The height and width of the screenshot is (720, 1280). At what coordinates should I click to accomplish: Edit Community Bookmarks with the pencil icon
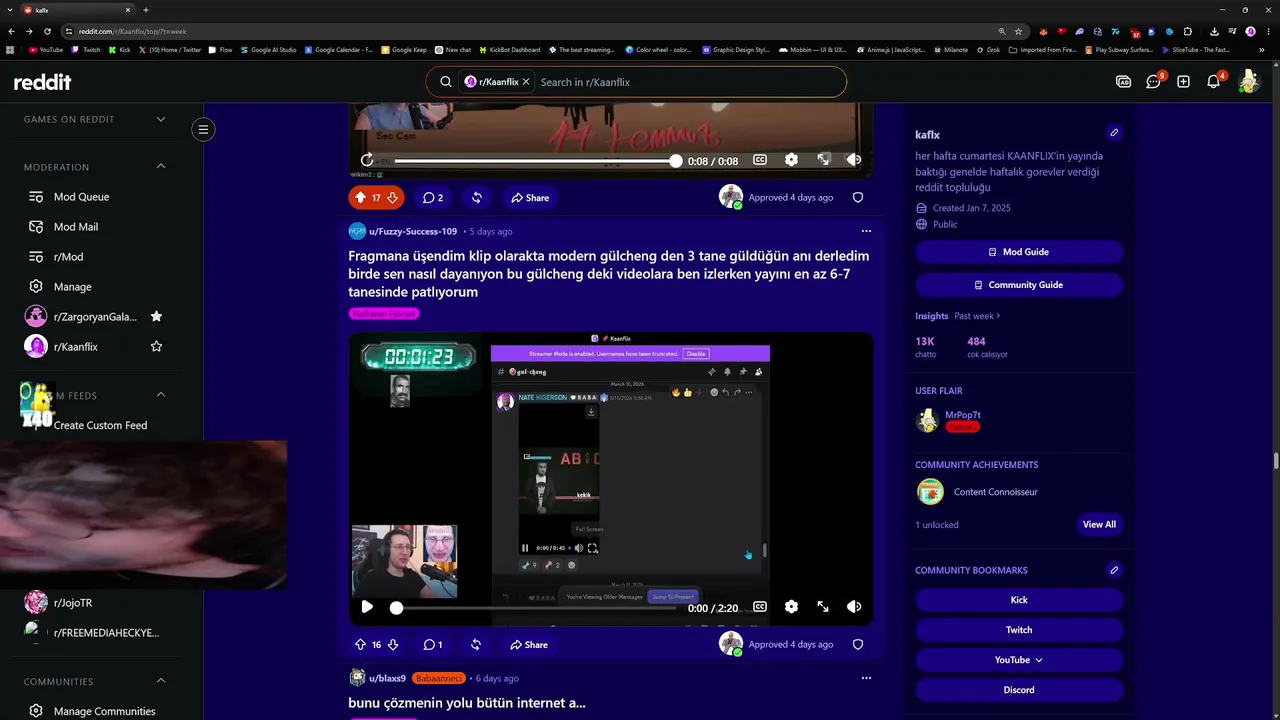[x=1114, y=570]
